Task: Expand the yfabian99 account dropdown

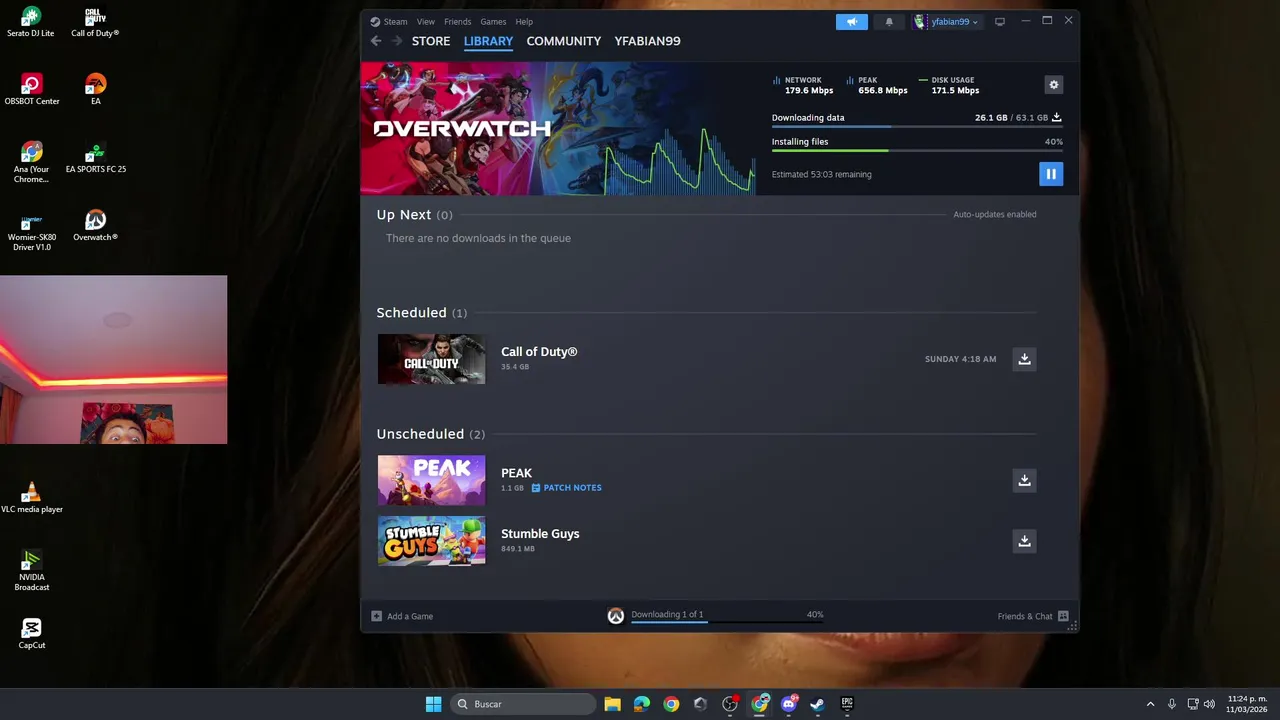Action: [x=946, y=21]
